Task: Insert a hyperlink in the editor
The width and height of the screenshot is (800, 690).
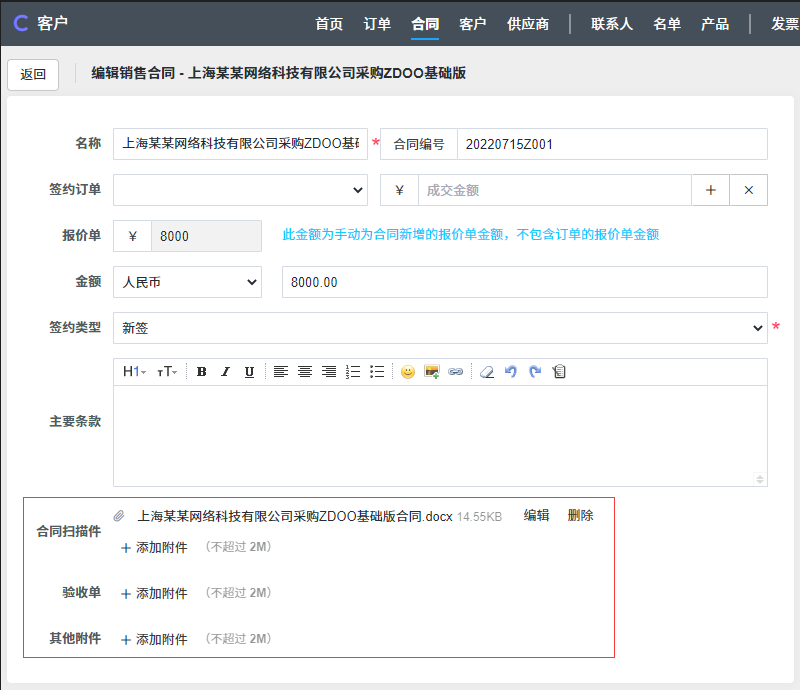Action: 456,372
